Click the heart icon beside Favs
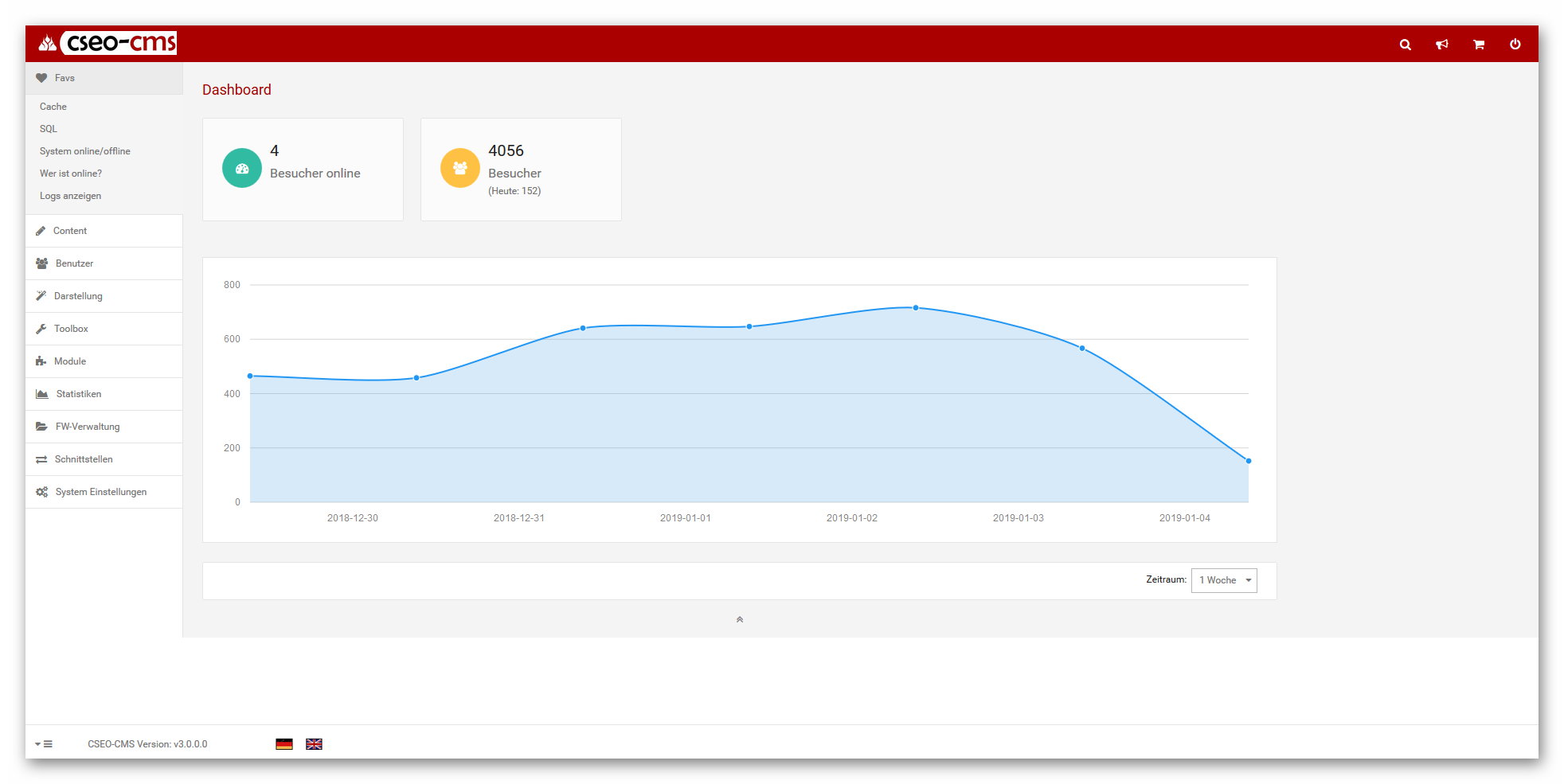The image size is (1564, 784). [41, 78]
